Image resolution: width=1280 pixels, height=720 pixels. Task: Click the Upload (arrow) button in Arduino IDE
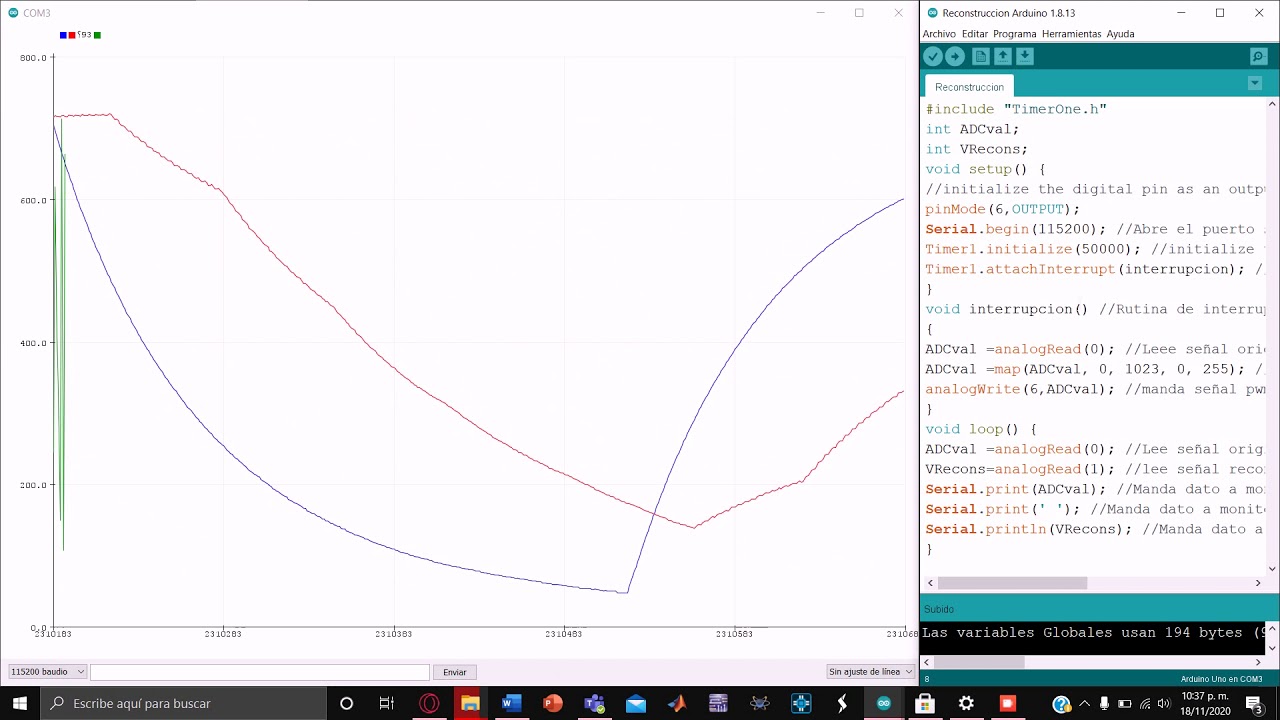pyautogui.click(x=955, y=57)
